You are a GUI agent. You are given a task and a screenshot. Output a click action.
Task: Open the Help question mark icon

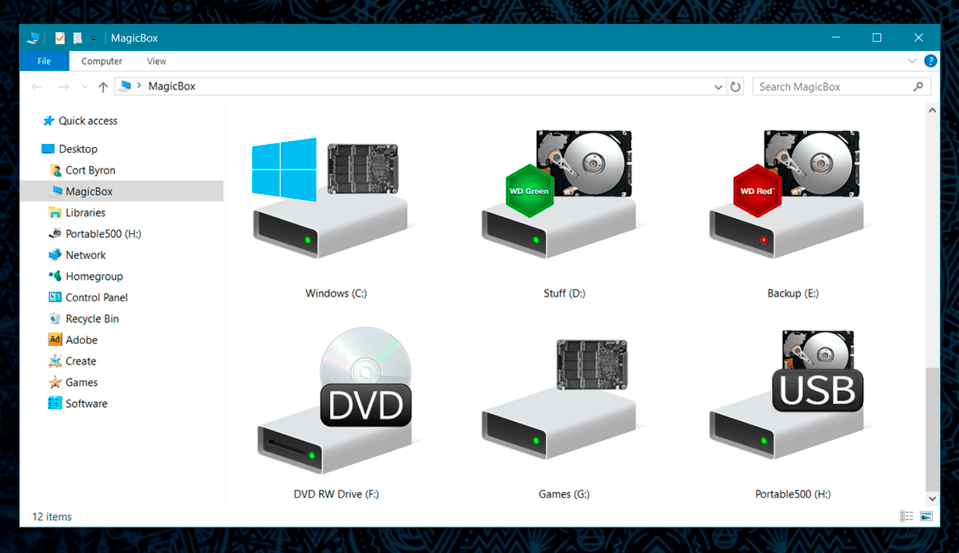[930, 61]
